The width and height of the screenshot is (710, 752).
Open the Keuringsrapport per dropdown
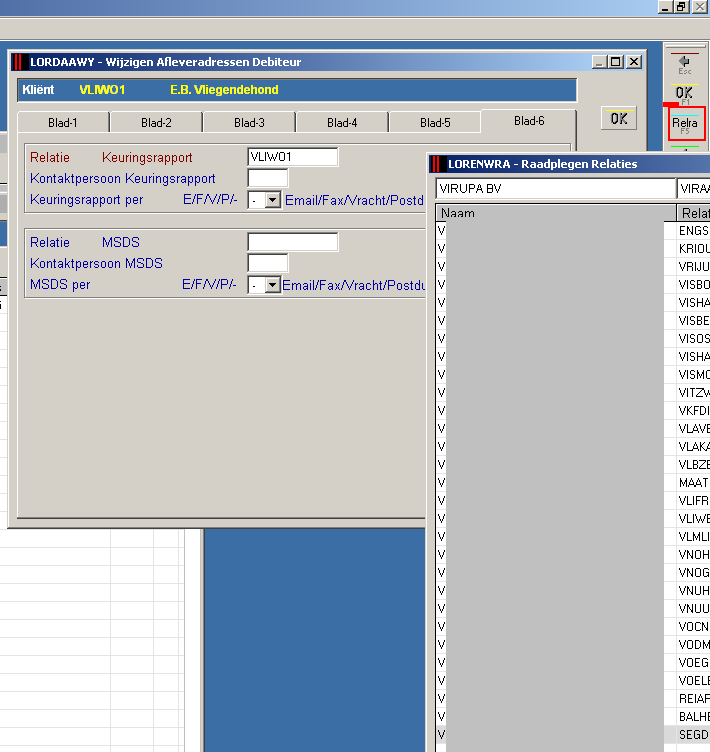272,200
